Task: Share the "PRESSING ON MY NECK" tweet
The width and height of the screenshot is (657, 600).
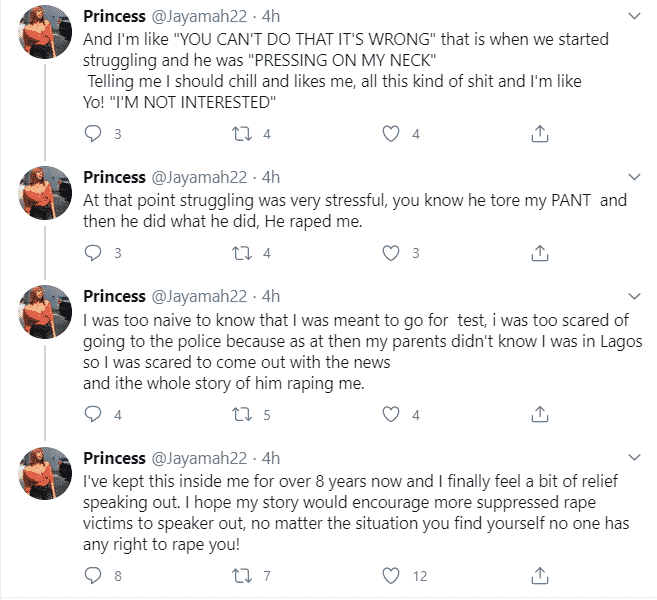Action: [x=538, y=134]
